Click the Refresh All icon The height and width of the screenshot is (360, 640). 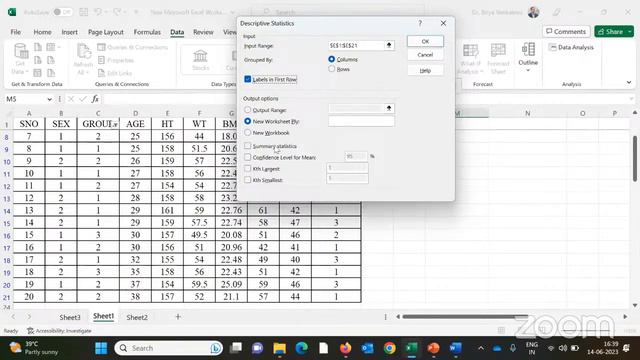click(83, 59)
